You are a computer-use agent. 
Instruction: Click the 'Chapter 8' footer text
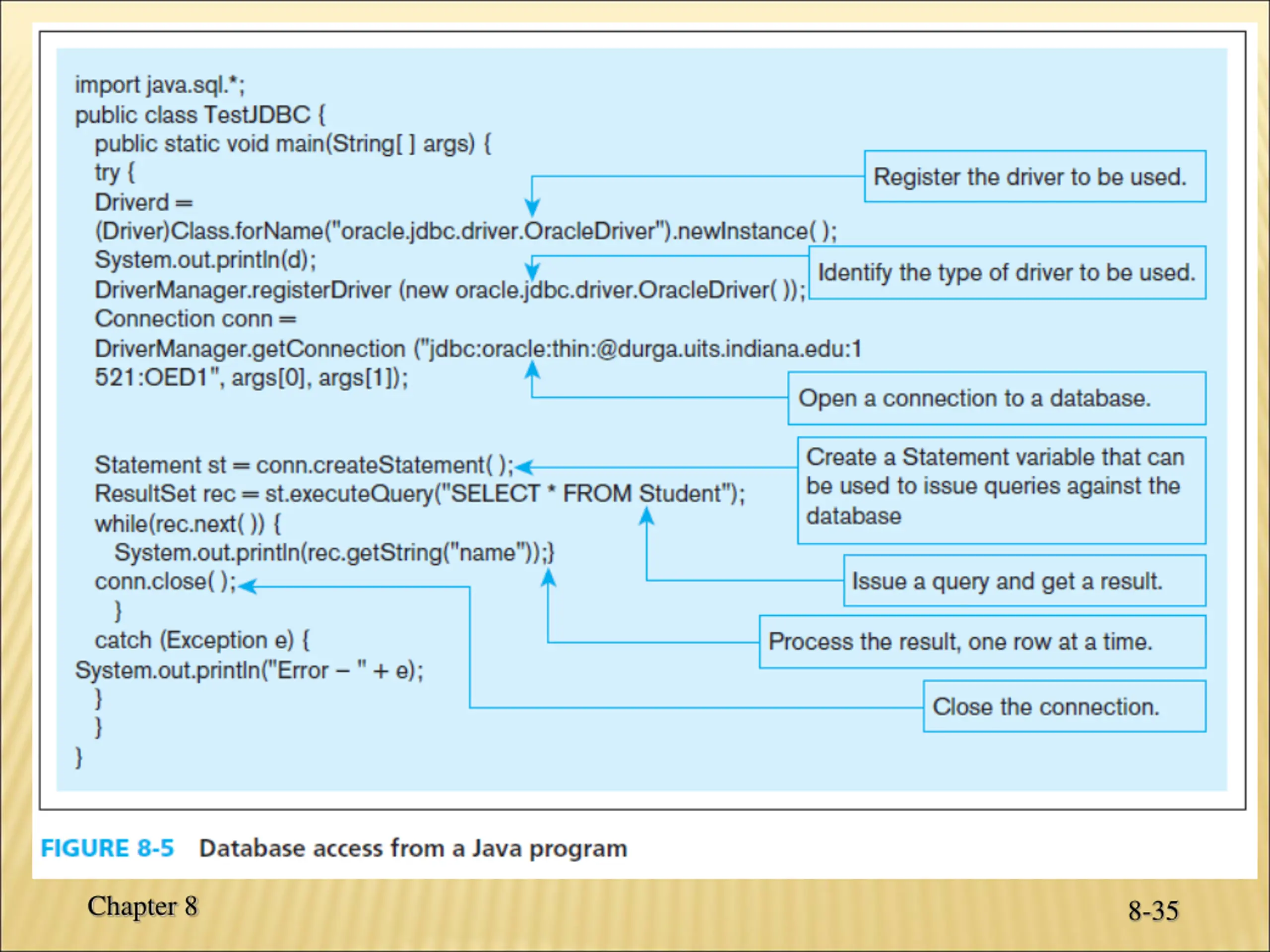(142, 907)
